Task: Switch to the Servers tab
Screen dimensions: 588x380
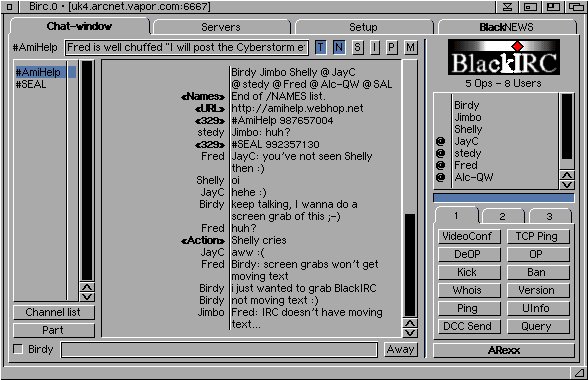Action: pyautogui.click(x=221, y=27)
